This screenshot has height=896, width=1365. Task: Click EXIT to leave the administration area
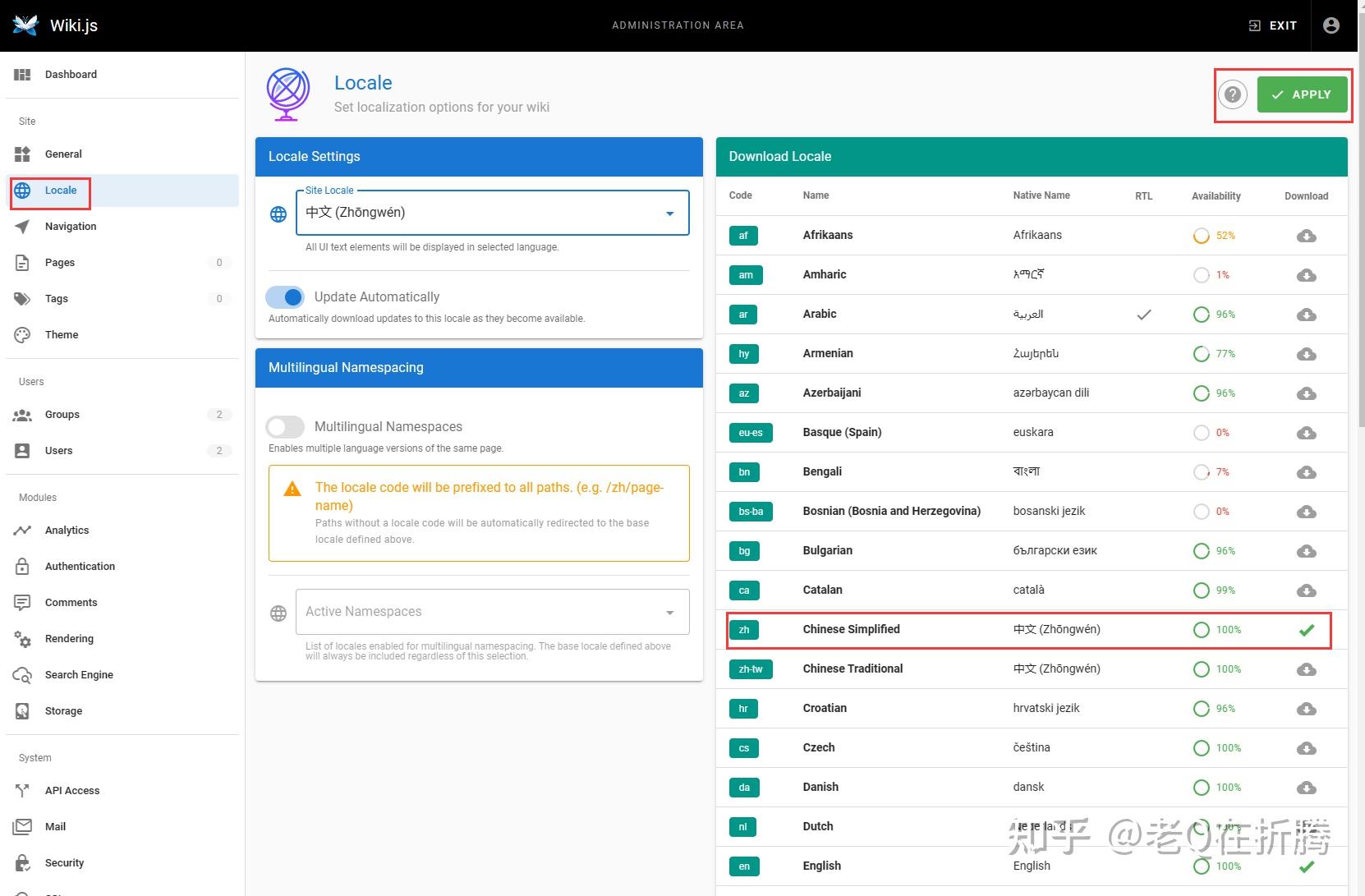1272,25
